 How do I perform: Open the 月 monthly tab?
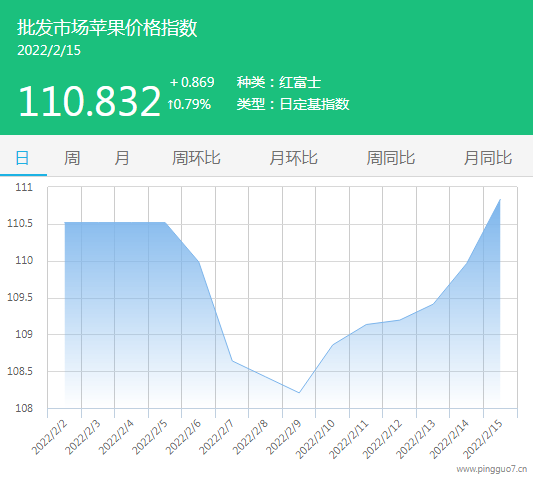122,158
